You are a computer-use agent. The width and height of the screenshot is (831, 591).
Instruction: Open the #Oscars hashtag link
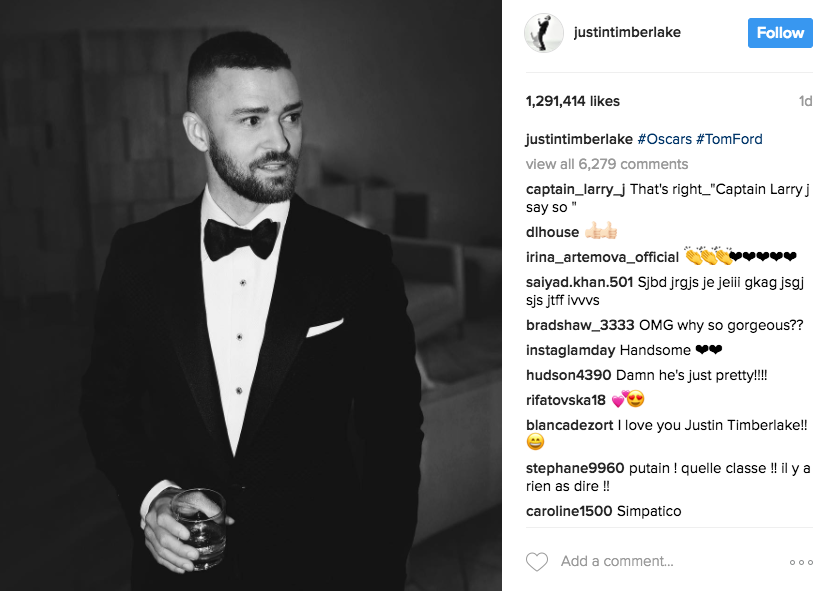point(665,139)
